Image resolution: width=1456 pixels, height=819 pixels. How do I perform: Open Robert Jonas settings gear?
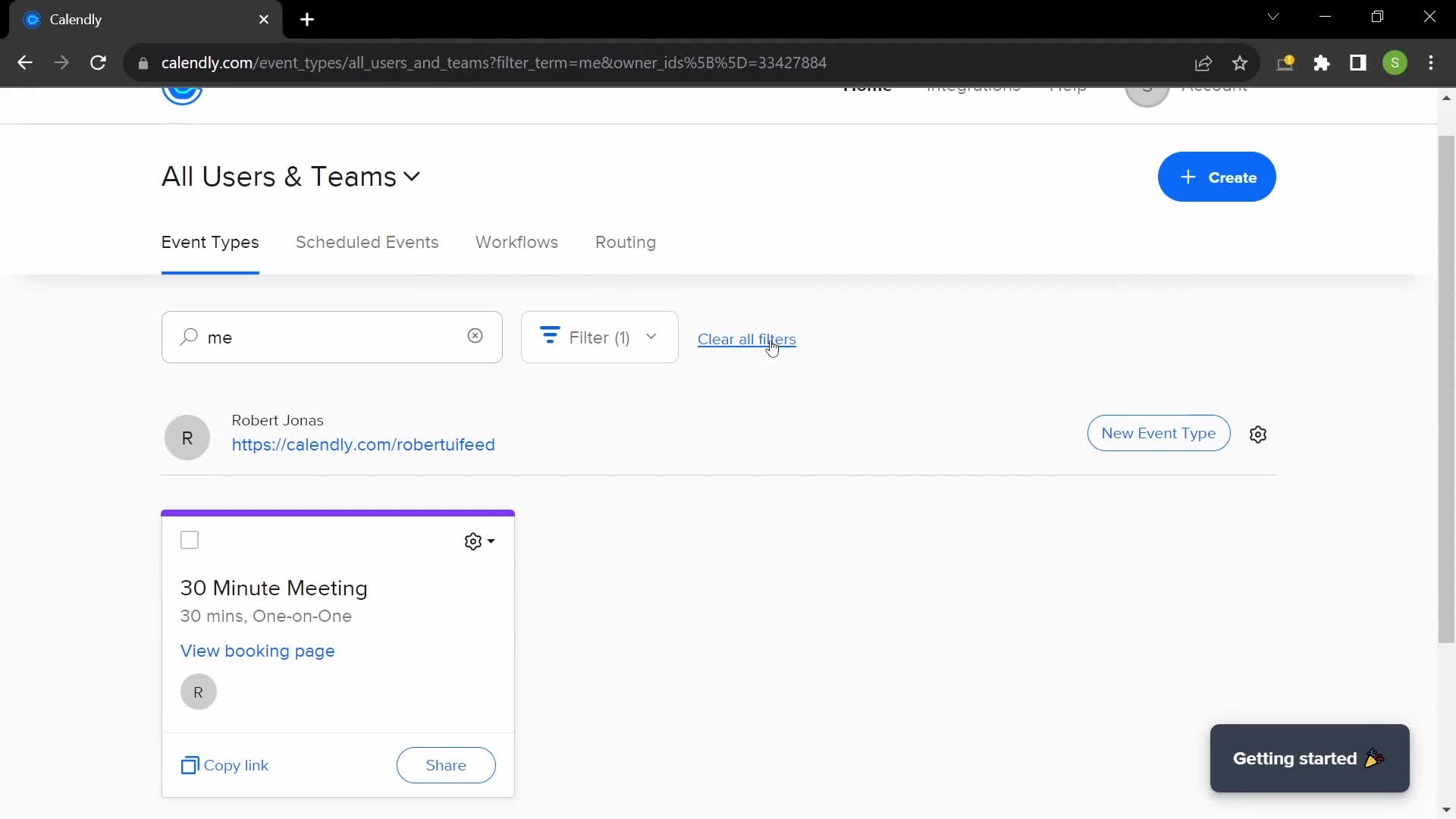tap(1258, 434)
